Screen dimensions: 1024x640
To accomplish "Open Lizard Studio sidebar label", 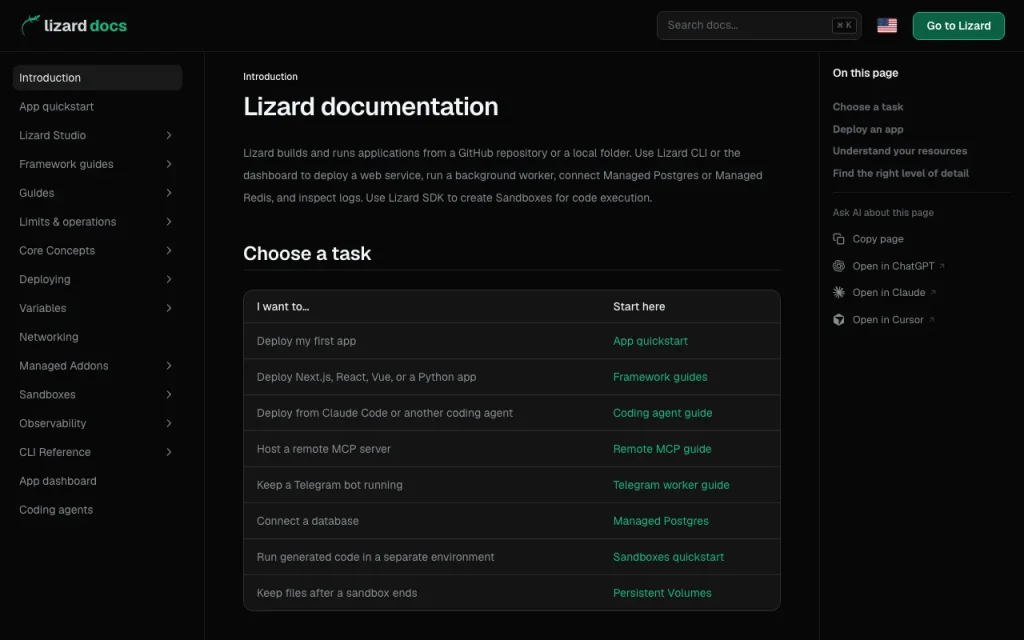I will point(52,135).
